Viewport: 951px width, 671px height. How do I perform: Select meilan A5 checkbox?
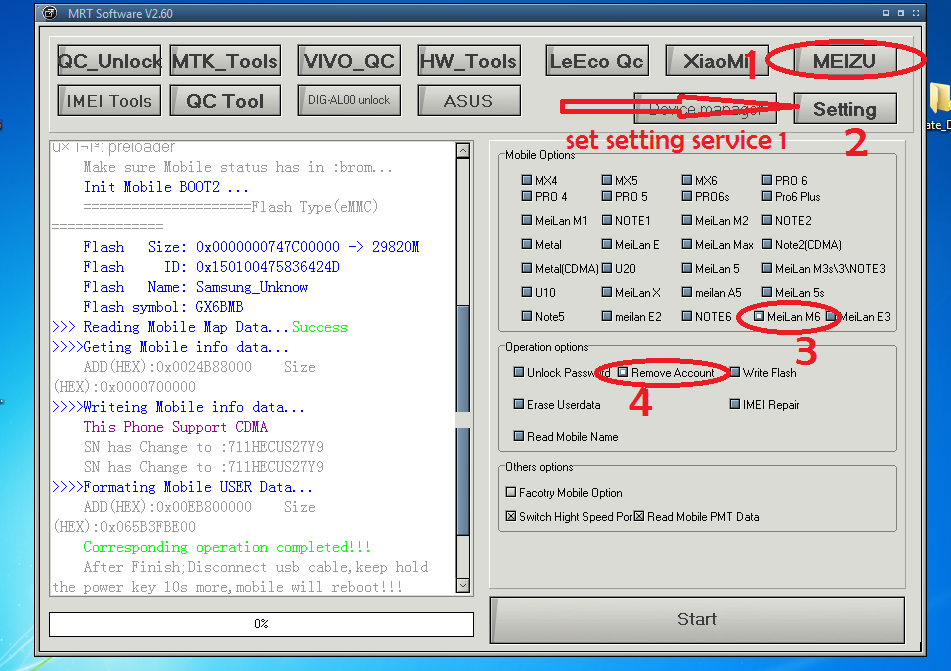(x=687, y=292)
